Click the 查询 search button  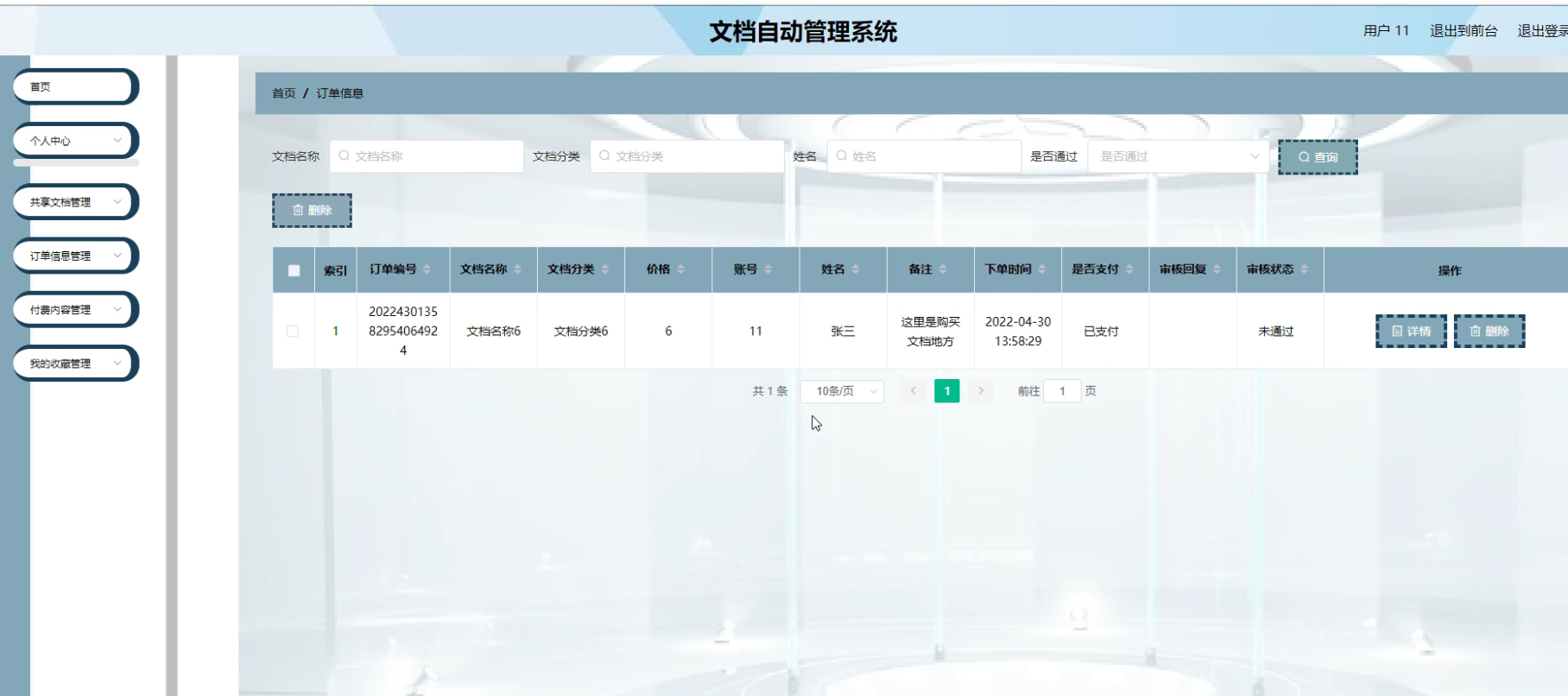pos(1318,157)
